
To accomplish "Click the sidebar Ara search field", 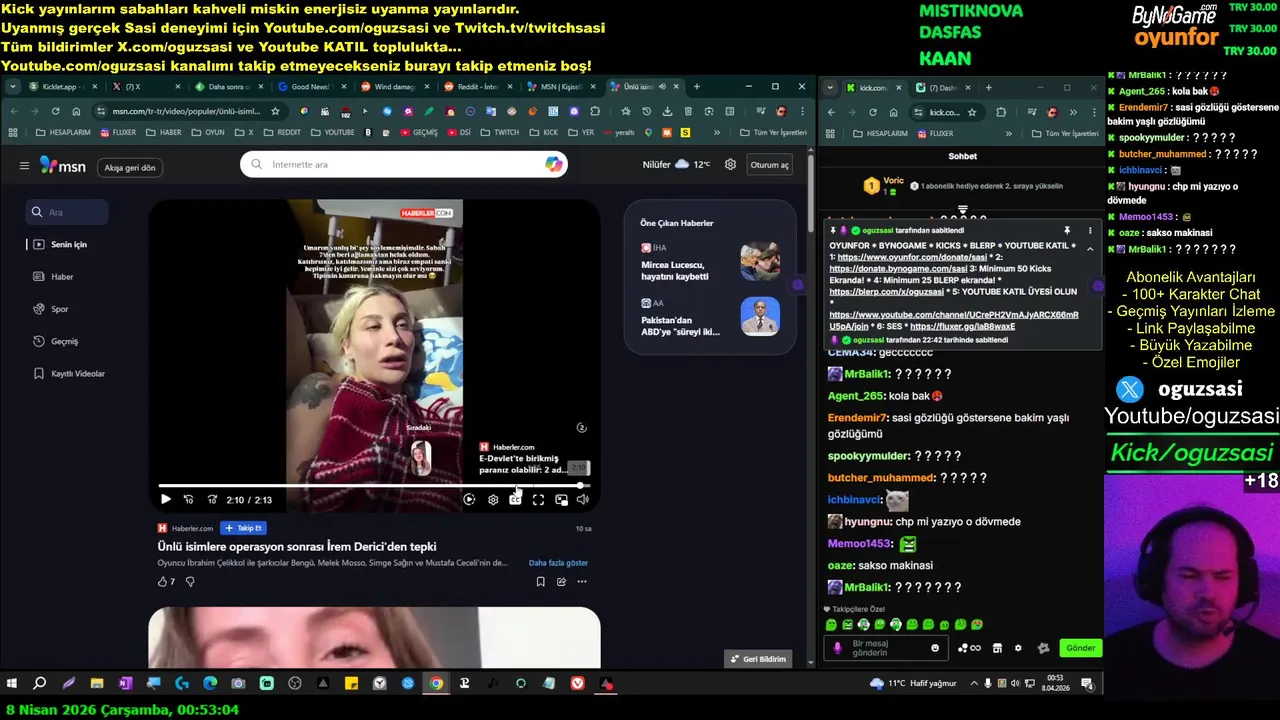I will (x=67, y=212).
